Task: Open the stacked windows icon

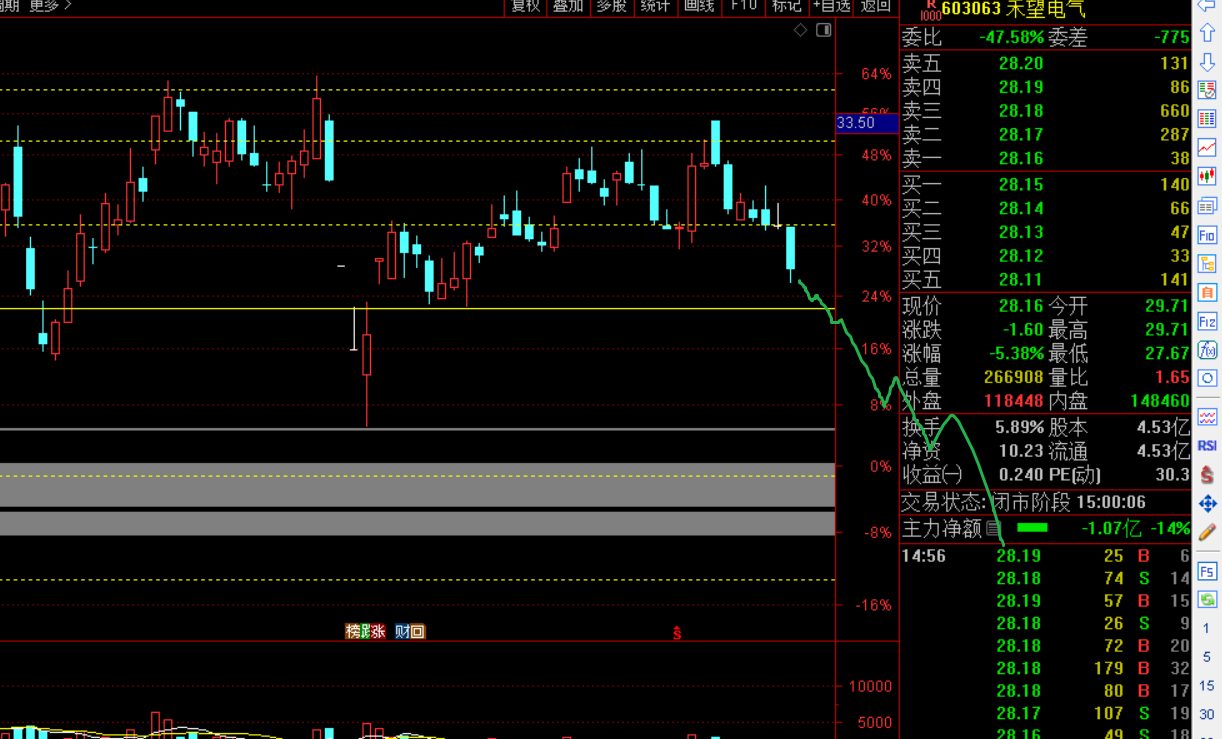Action: coord(1207,207)
